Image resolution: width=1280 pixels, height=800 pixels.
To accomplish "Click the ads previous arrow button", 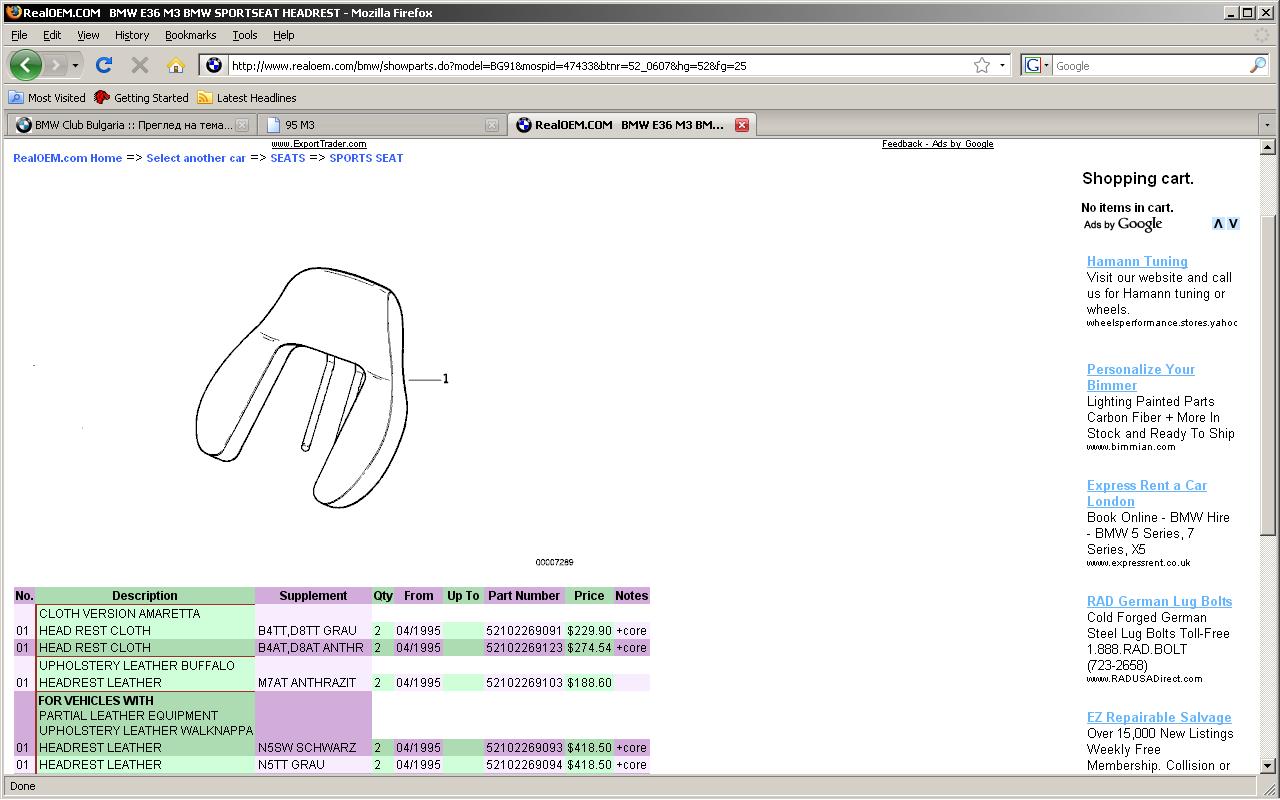I will pos(1218,224).
